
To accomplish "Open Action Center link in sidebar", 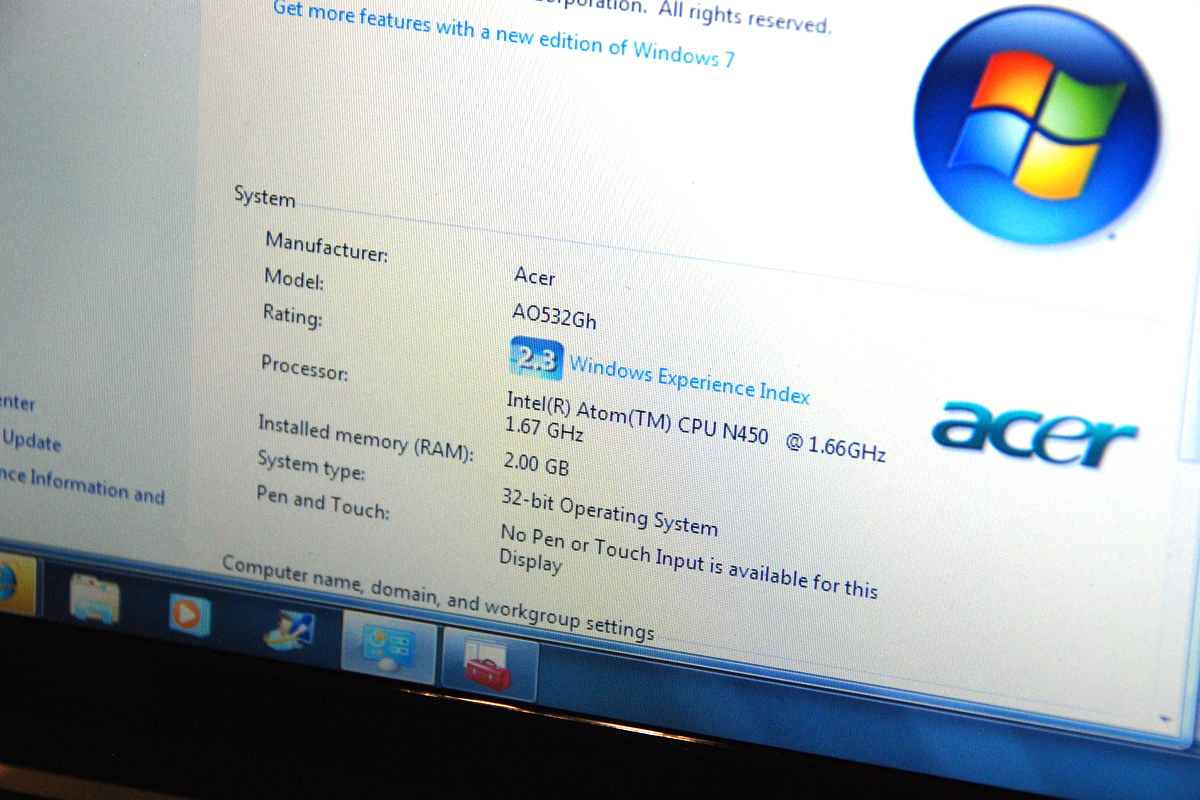I will (17, 404).
